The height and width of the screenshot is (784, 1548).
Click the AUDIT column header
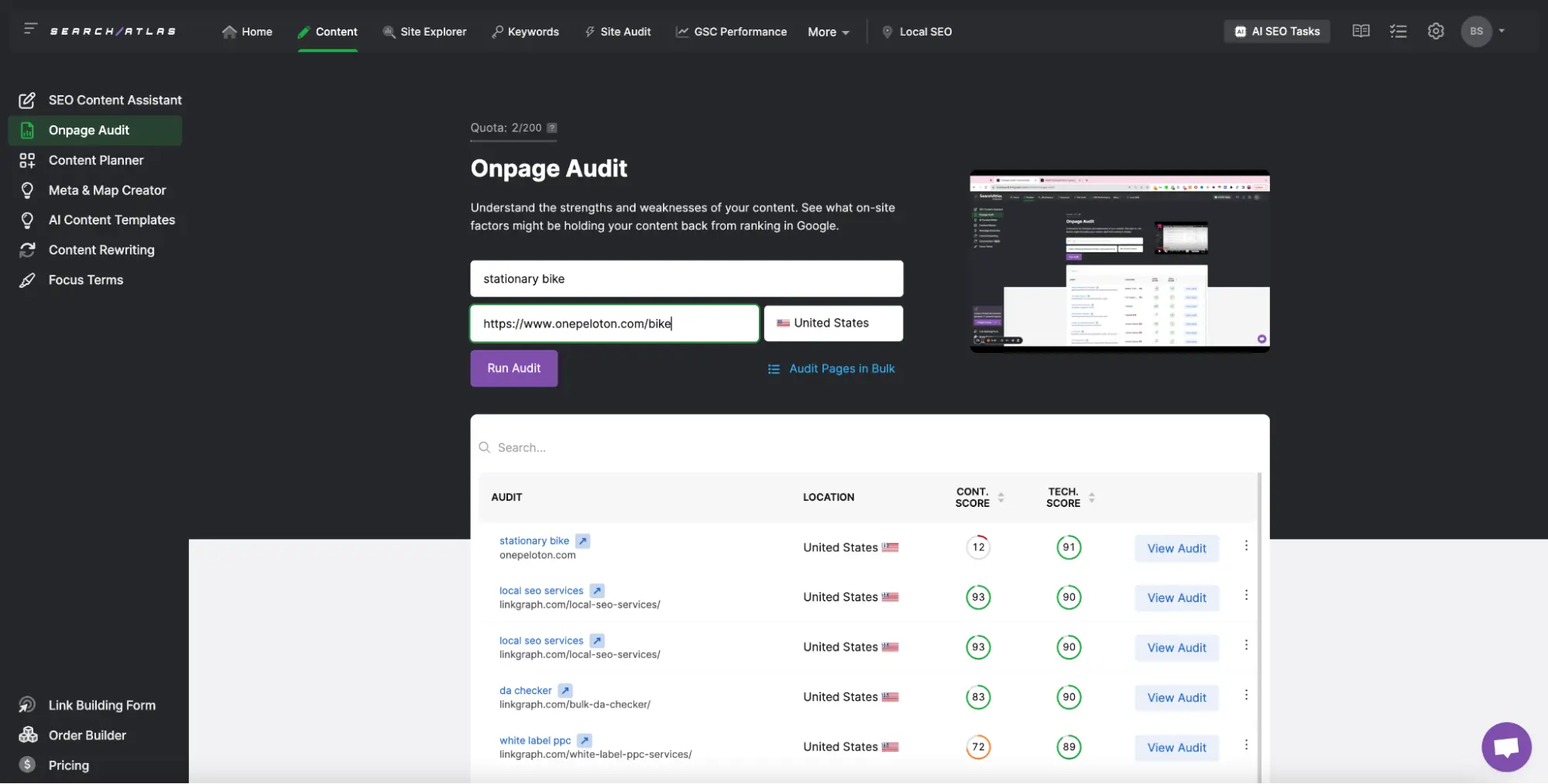tap(506, 497)
